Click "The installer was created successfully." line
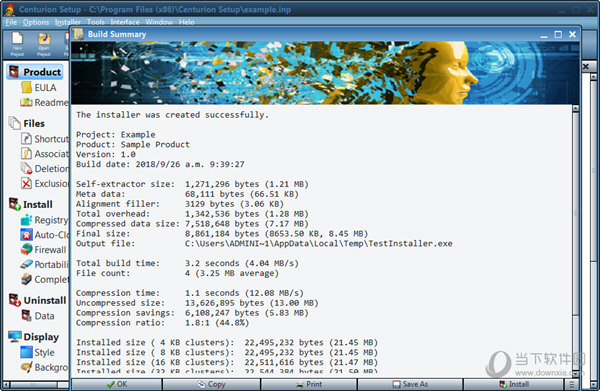Image resolution: width=600 pixels, height=391 pixels. pos(172,115)
